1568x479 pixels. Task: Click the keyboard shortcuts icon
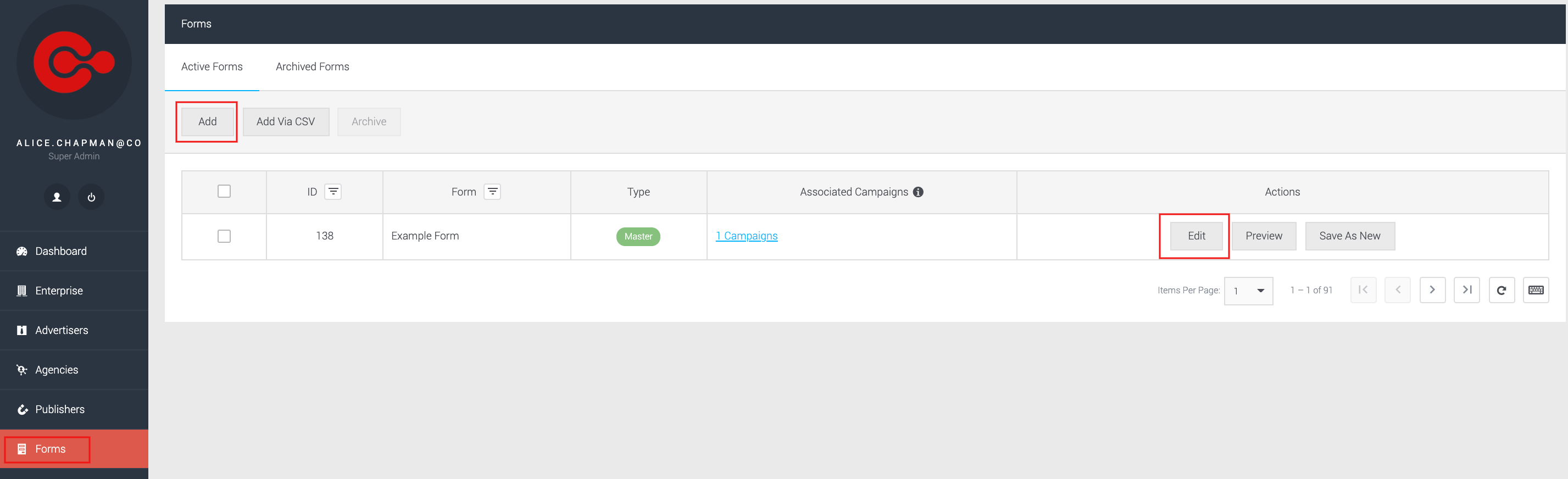pos(1536,291)
